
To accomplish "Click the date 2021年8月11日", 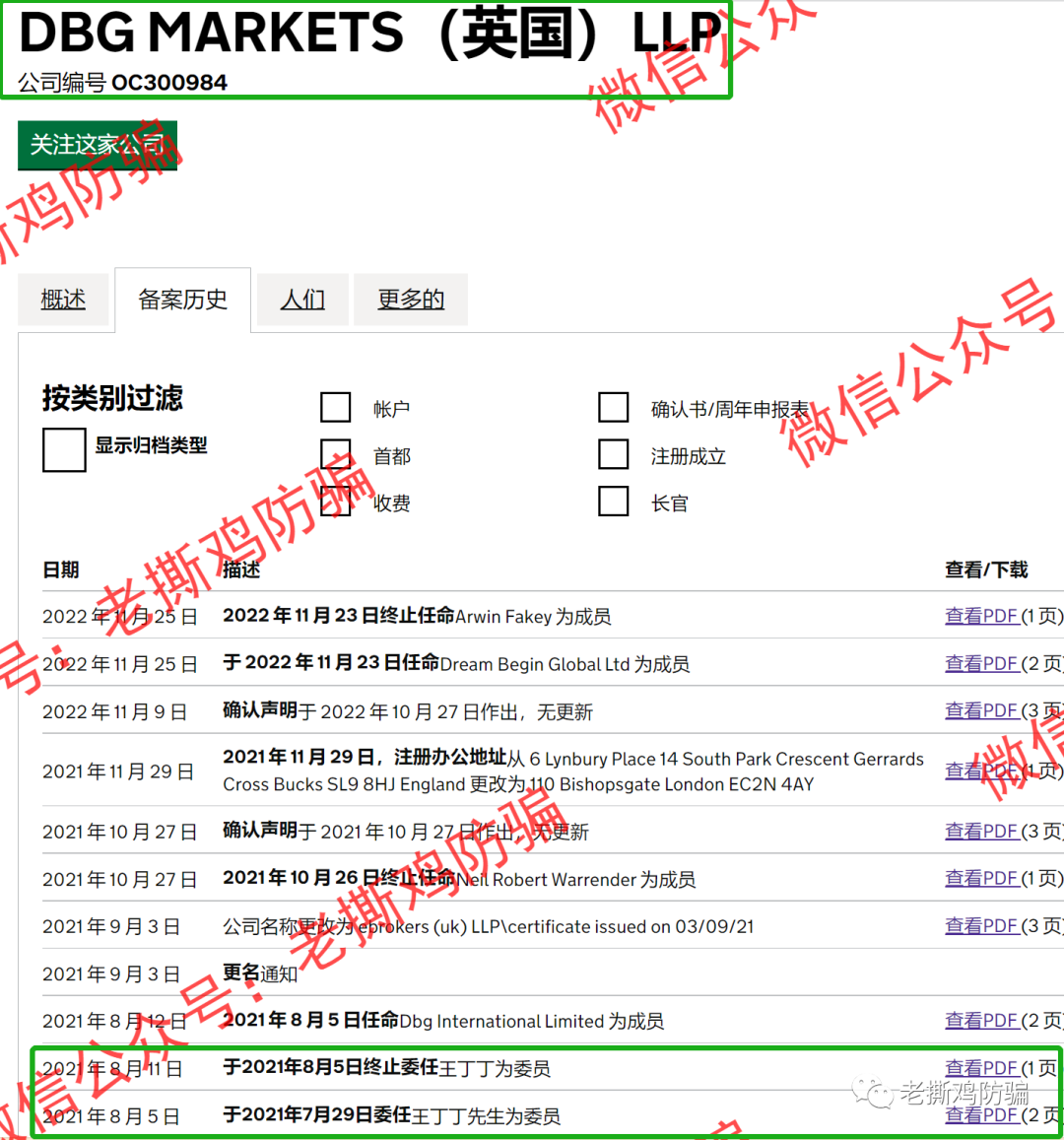I will click(112, 1069).
